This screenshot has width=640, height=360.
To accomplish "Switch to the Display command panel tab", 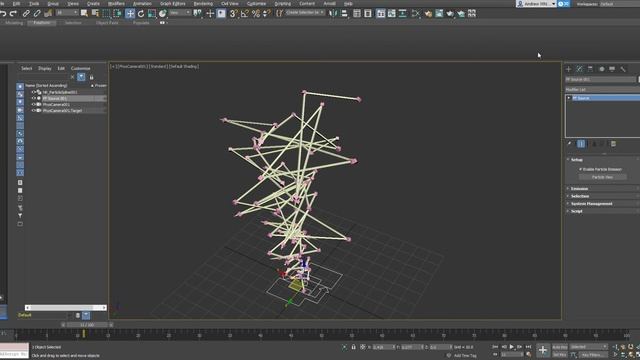I will click(612, 69).
